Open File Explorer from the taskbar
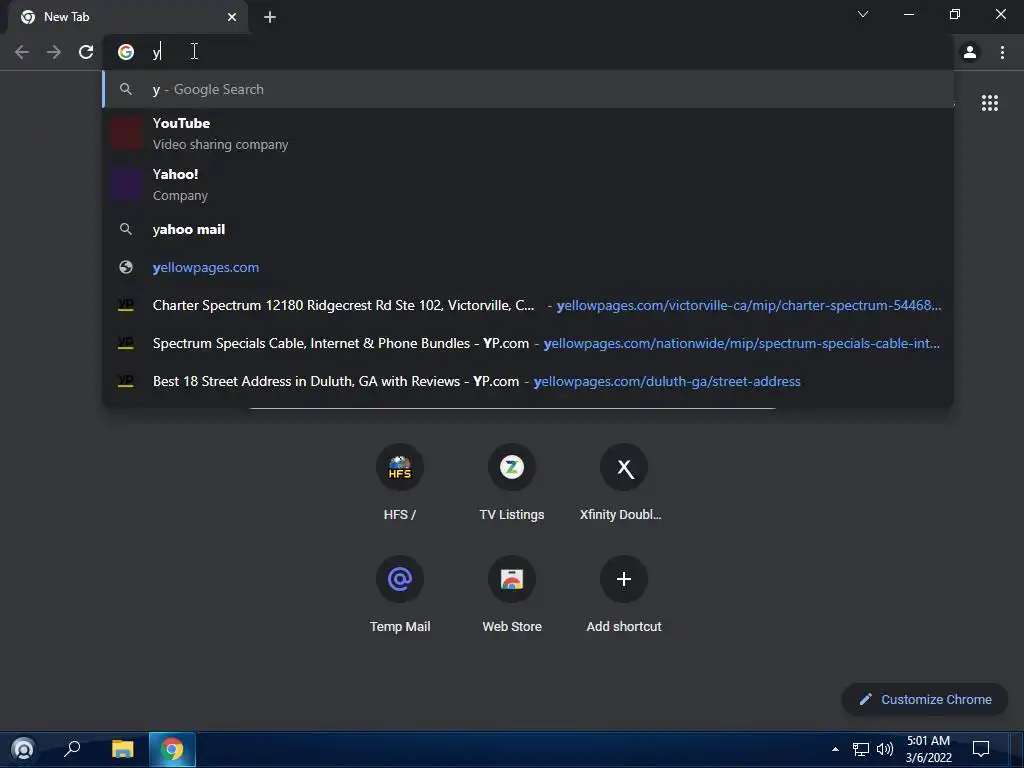The image size is (1024, 768). [x=122, y=749]
